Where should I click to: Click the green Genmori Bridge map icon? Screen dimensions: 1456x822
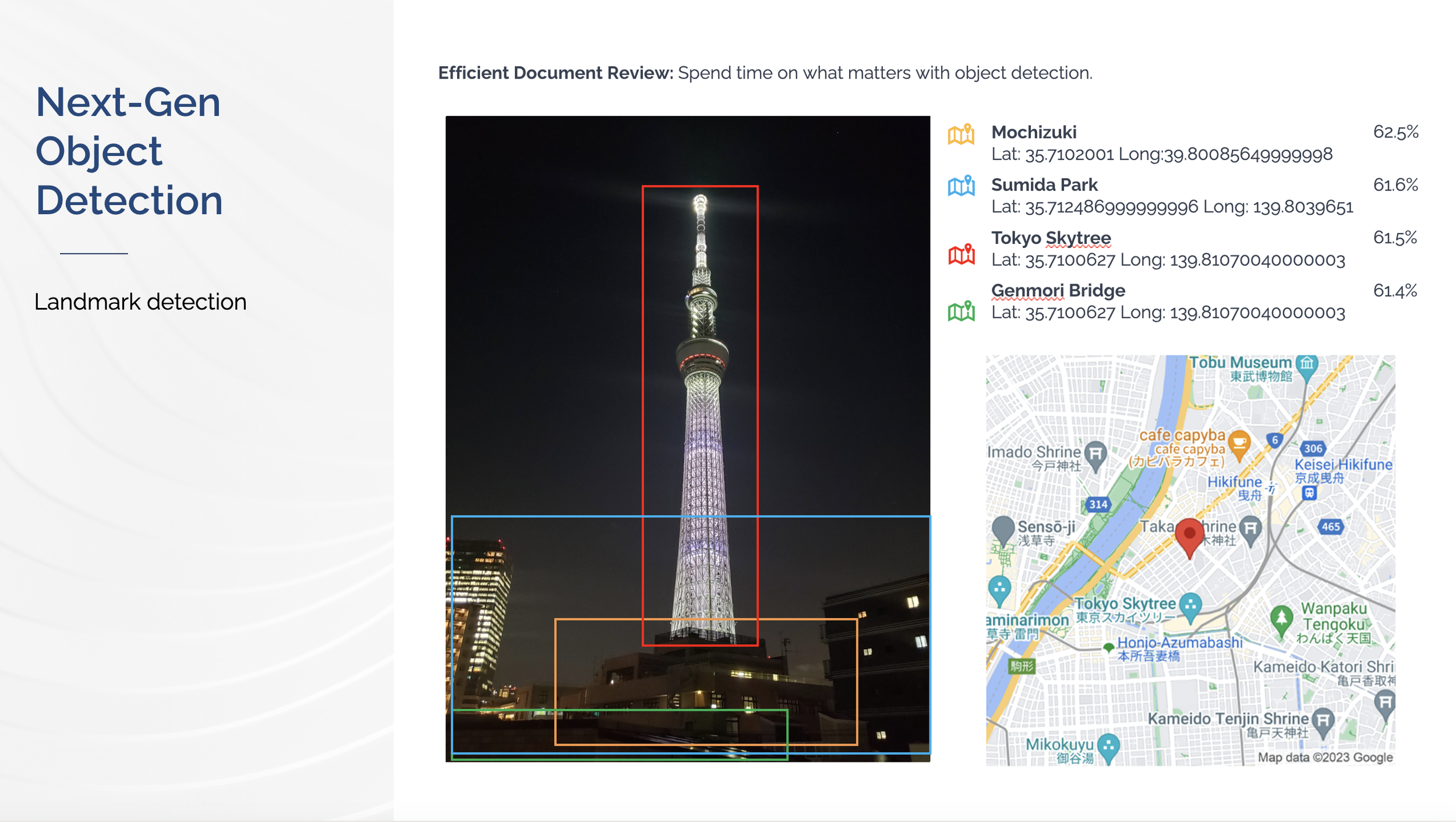coord(961,311)
